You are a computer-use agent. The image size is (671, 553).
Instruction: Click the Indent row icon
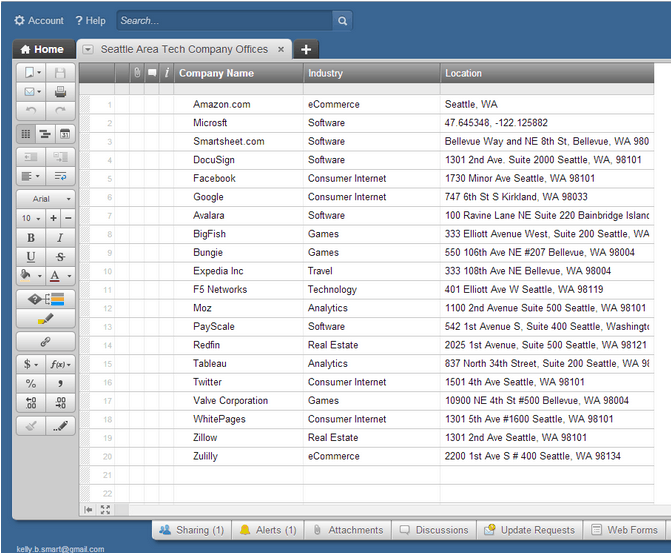click(60, 157)
